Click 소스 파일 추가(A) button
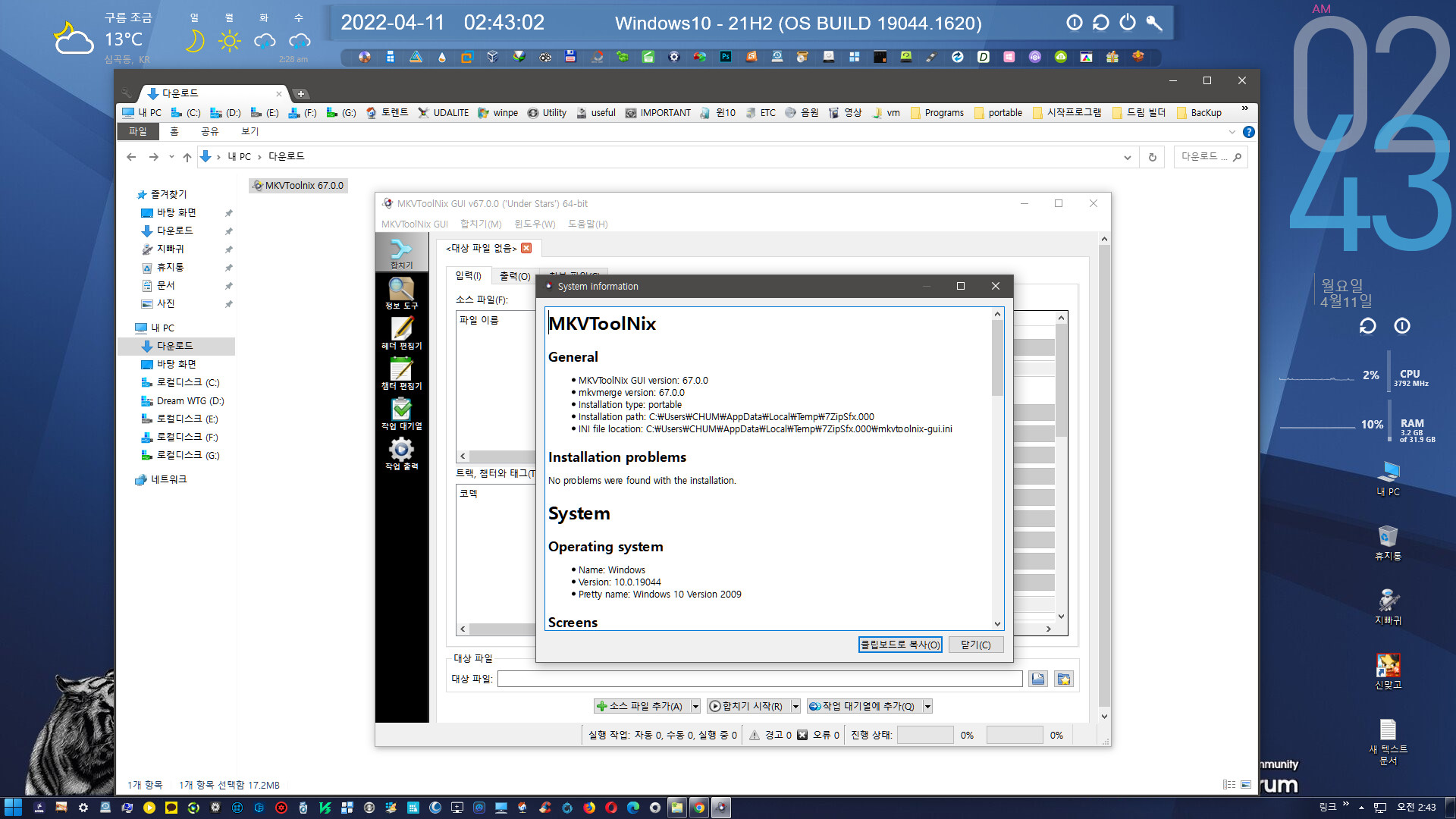The width and height of the screenshot is (1456, 819). pyautogui.click(x=642, y=706)
